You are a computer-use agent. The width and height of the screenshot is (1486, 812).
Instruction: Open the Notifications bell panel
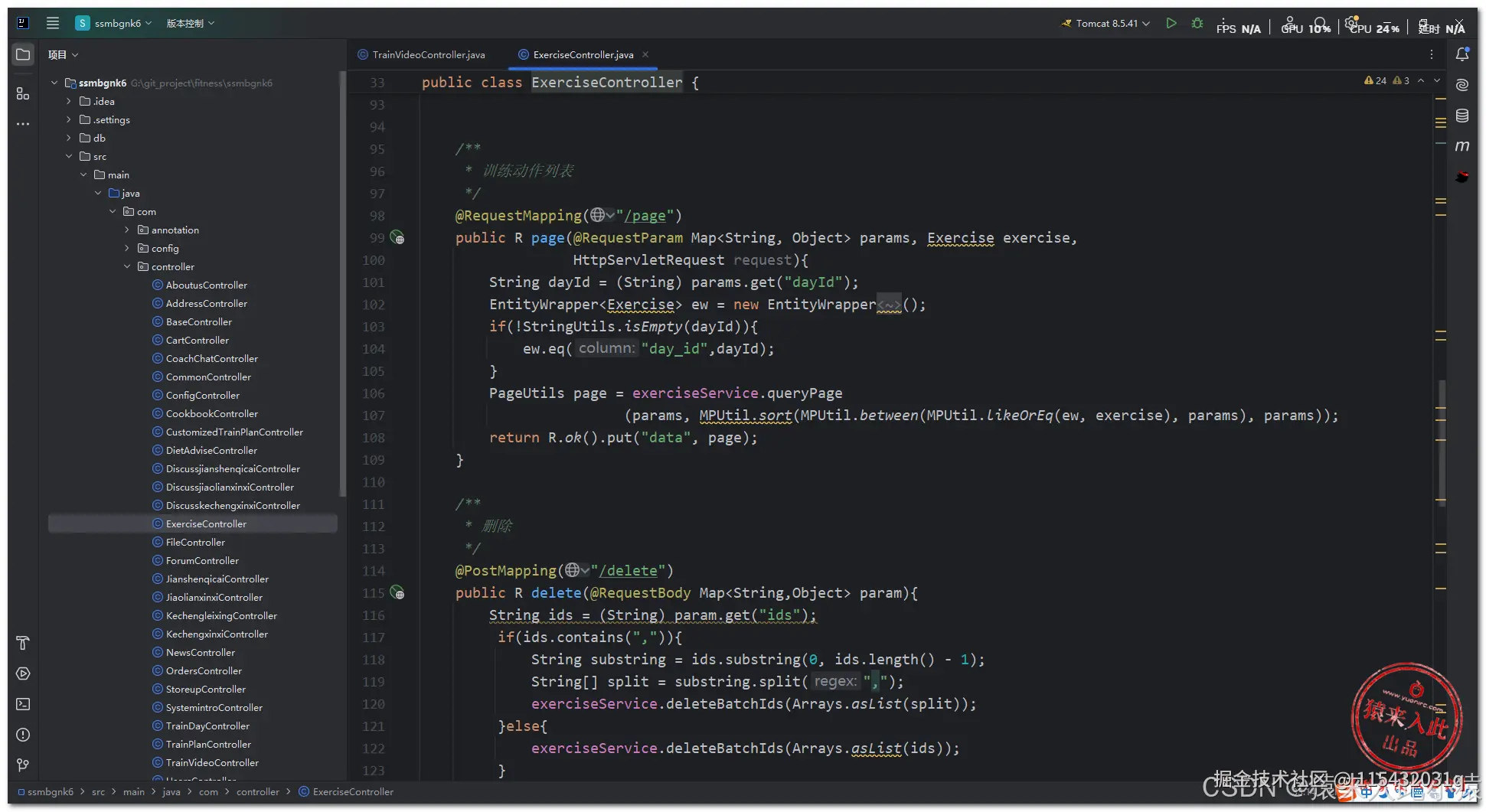pos(1462,54)
